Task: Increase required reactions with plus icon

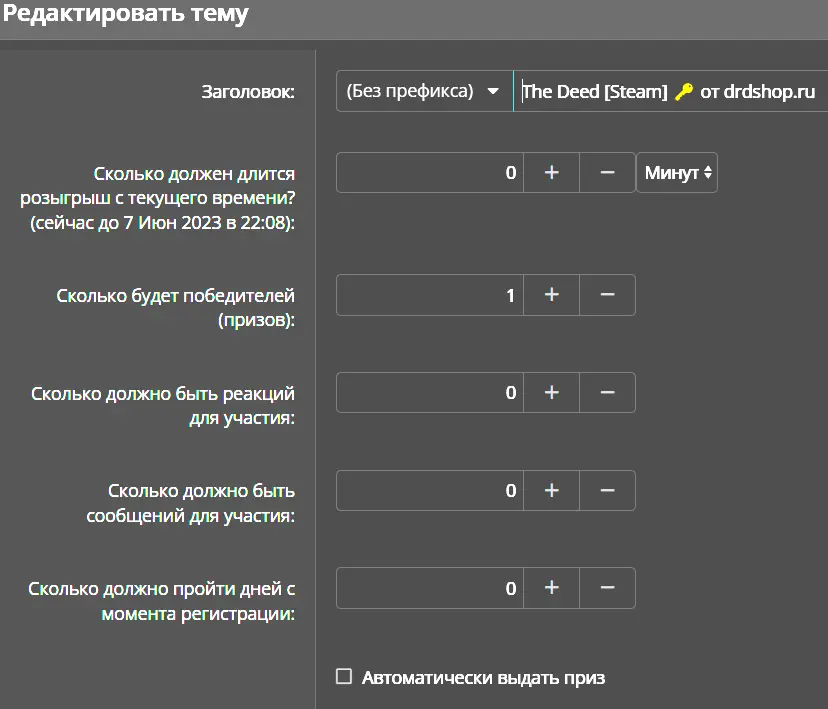Action: point(551,393)
